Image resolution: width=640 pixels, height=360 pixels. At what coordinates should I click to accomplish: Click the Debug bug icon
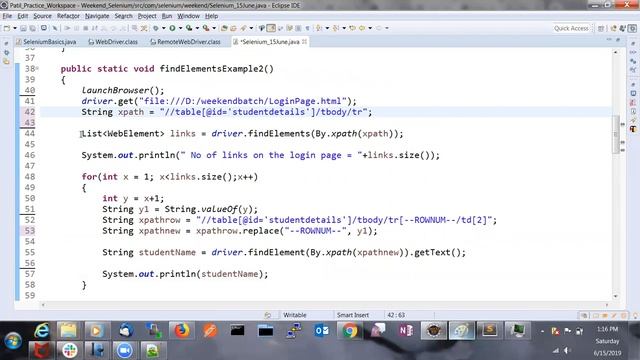tap(156, 28)
